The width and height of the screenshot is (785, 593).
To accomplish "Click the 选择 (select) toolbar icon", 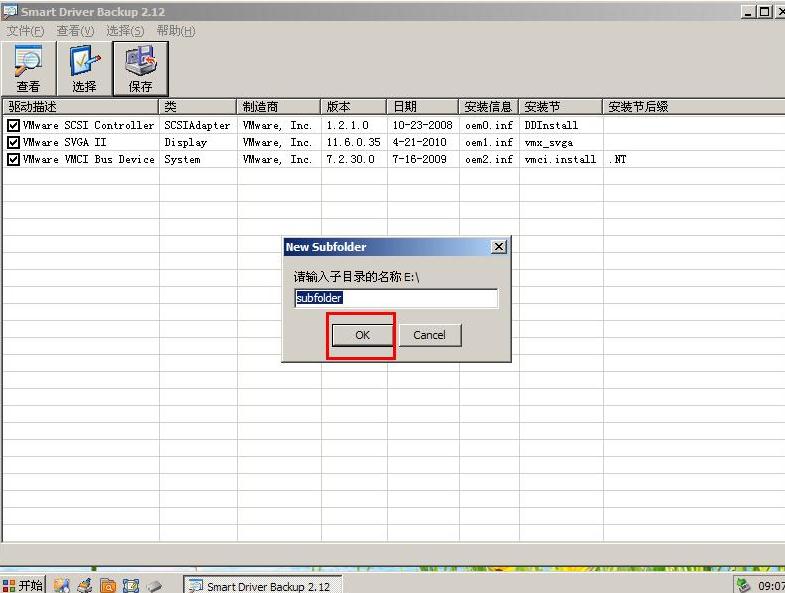I will tap(84, 69).
